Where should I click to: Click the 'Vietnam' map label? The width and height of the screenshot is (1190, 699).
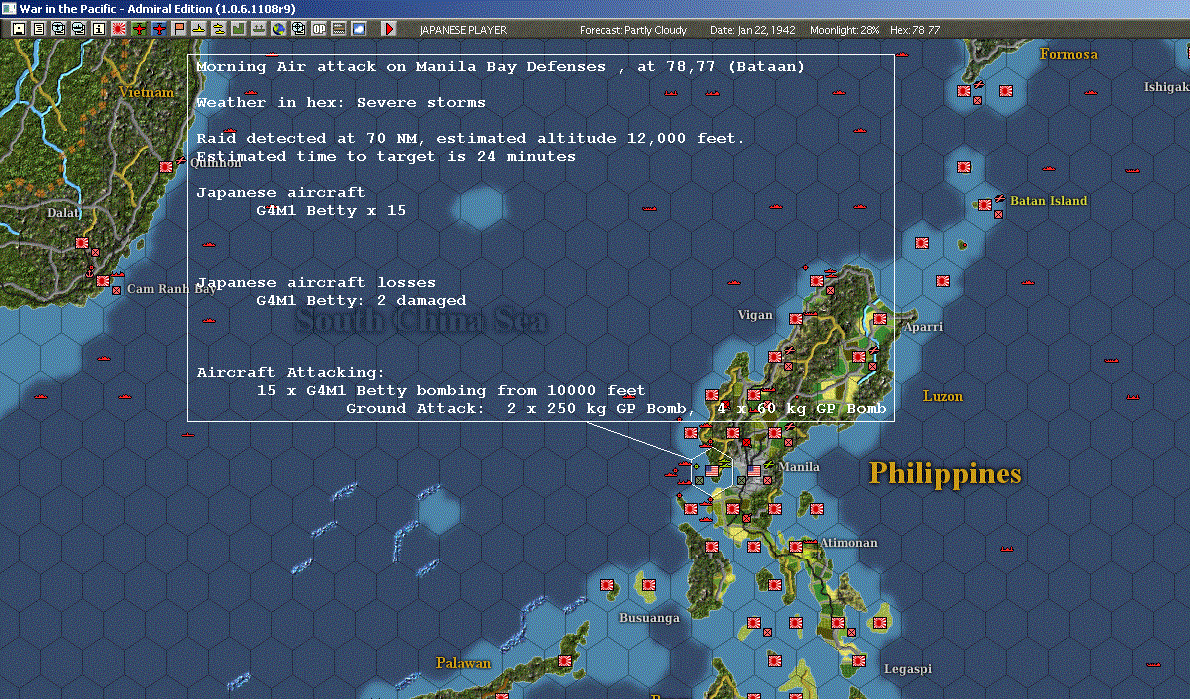coord(146,93)
